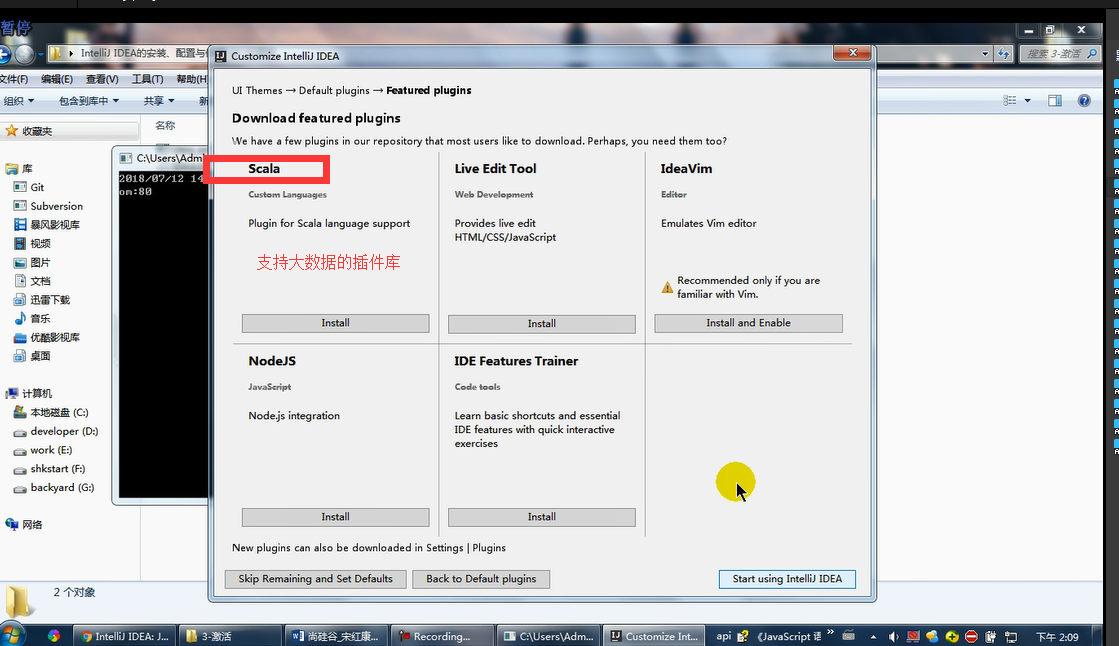1119x646 pixels.
Task: Install the Scala plugin
Action: [x=335, y=323]
